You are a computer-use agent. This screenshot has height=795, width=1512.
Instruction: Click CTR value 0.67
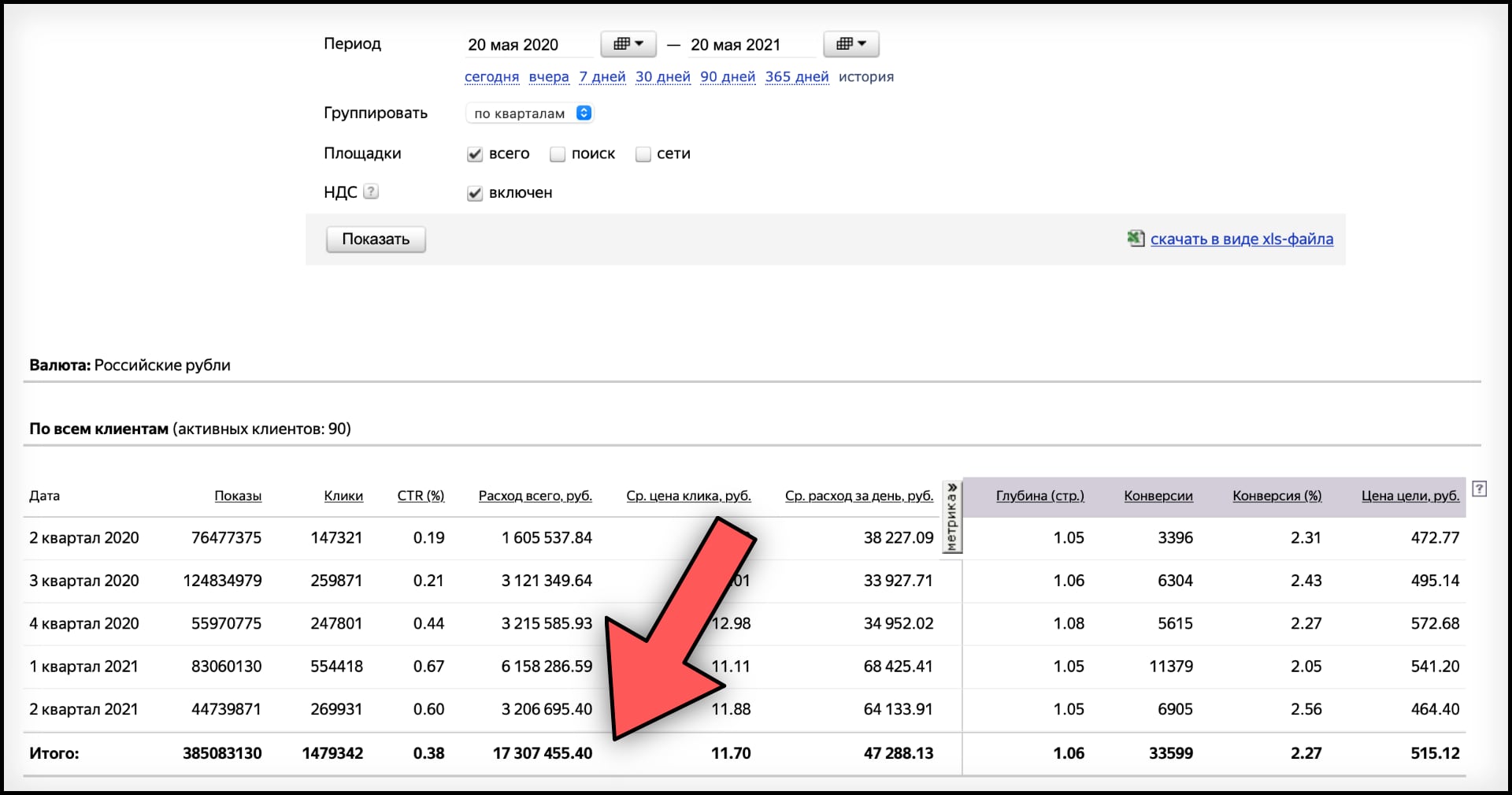click(x=428, y=667)
